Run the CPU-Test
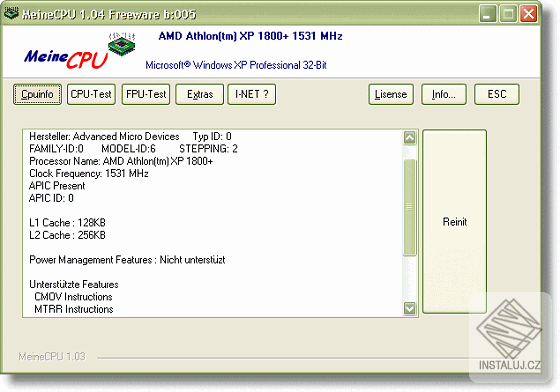560x392 pixels. click(x=91, y=94)
